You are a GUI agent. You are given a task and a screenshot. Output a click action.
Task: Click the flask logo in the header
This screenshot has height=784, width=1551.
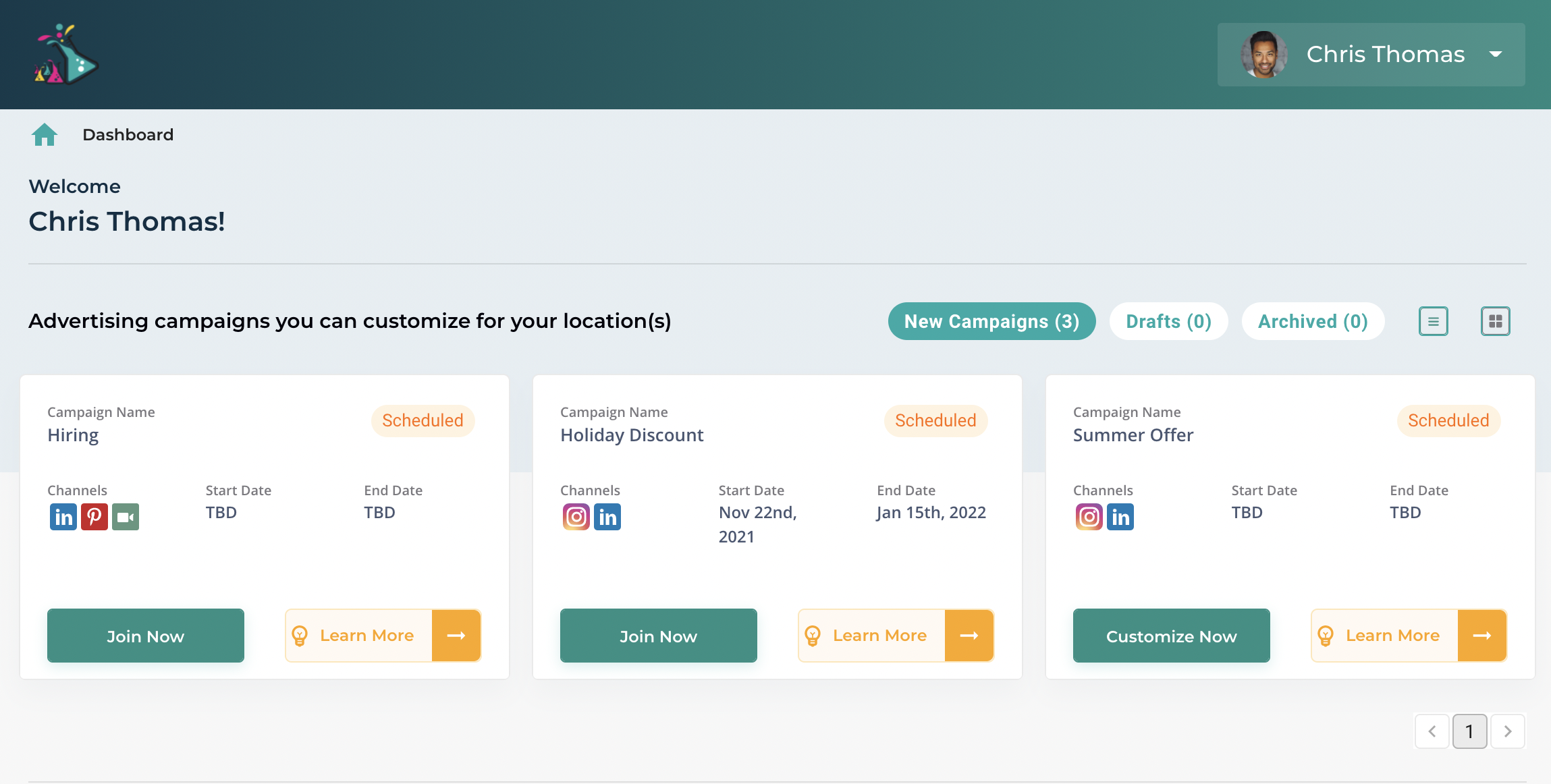[66, 55]
